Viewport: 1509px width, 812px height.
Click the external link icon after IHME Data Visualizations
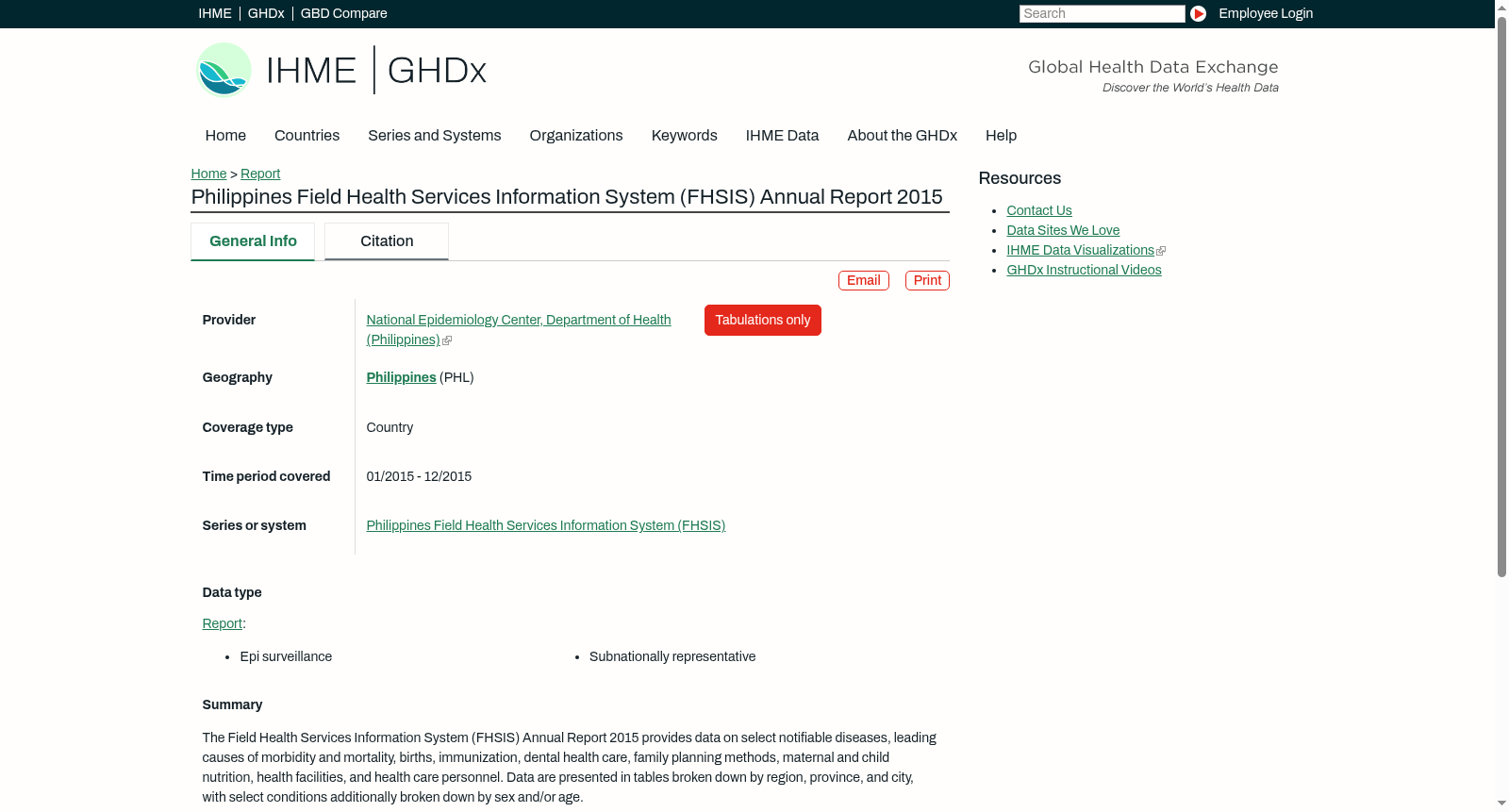[1161, 251]
